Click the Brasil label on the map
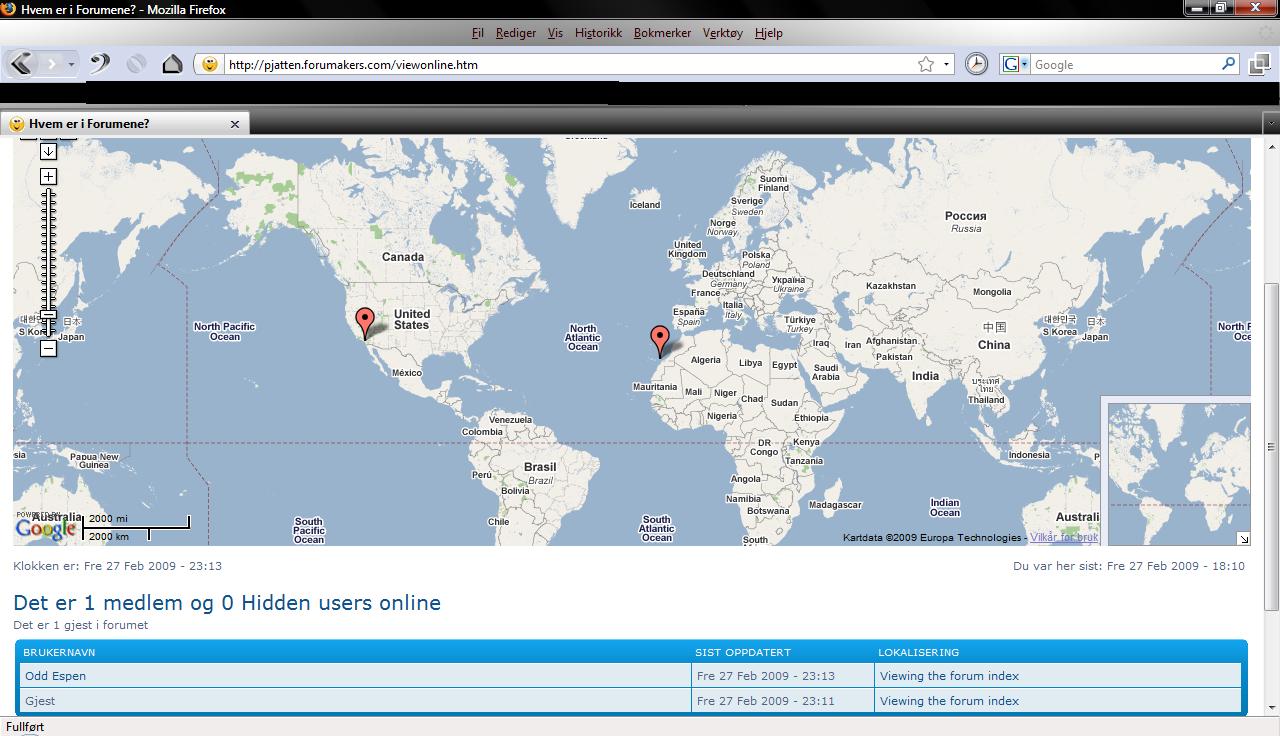1280x736 pixels. point(540,467)
